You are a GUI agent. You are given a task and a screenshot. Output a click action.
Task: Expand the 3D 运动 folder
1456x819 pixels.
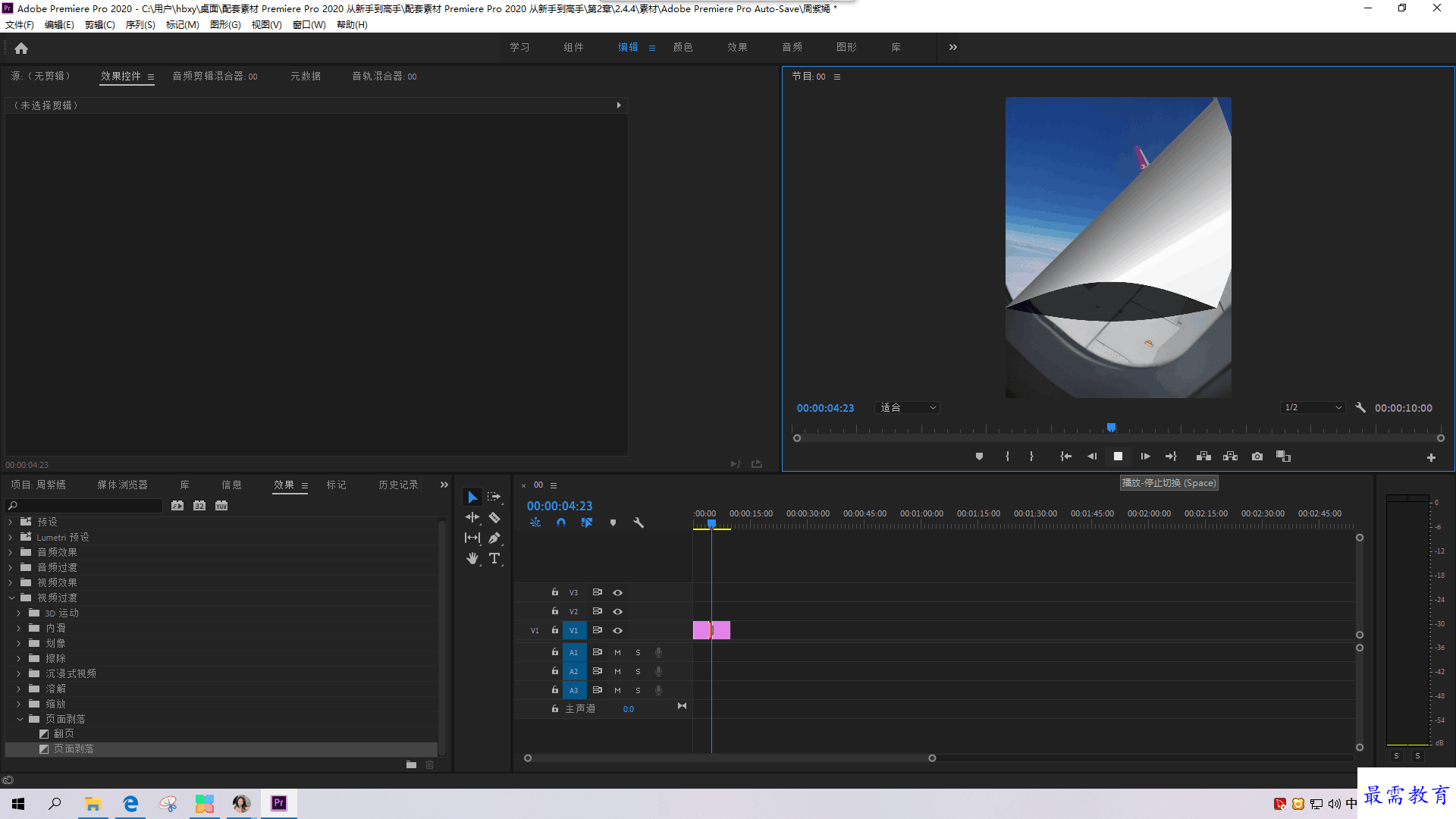pyautogui.click(x=19, y=613)
